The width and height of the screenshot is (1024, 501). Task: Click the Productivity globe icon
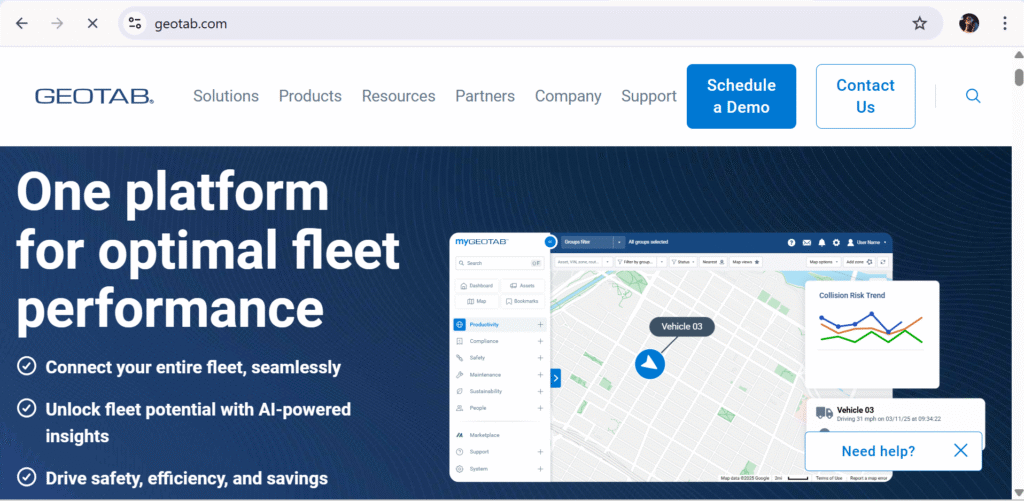pos(459,324)
